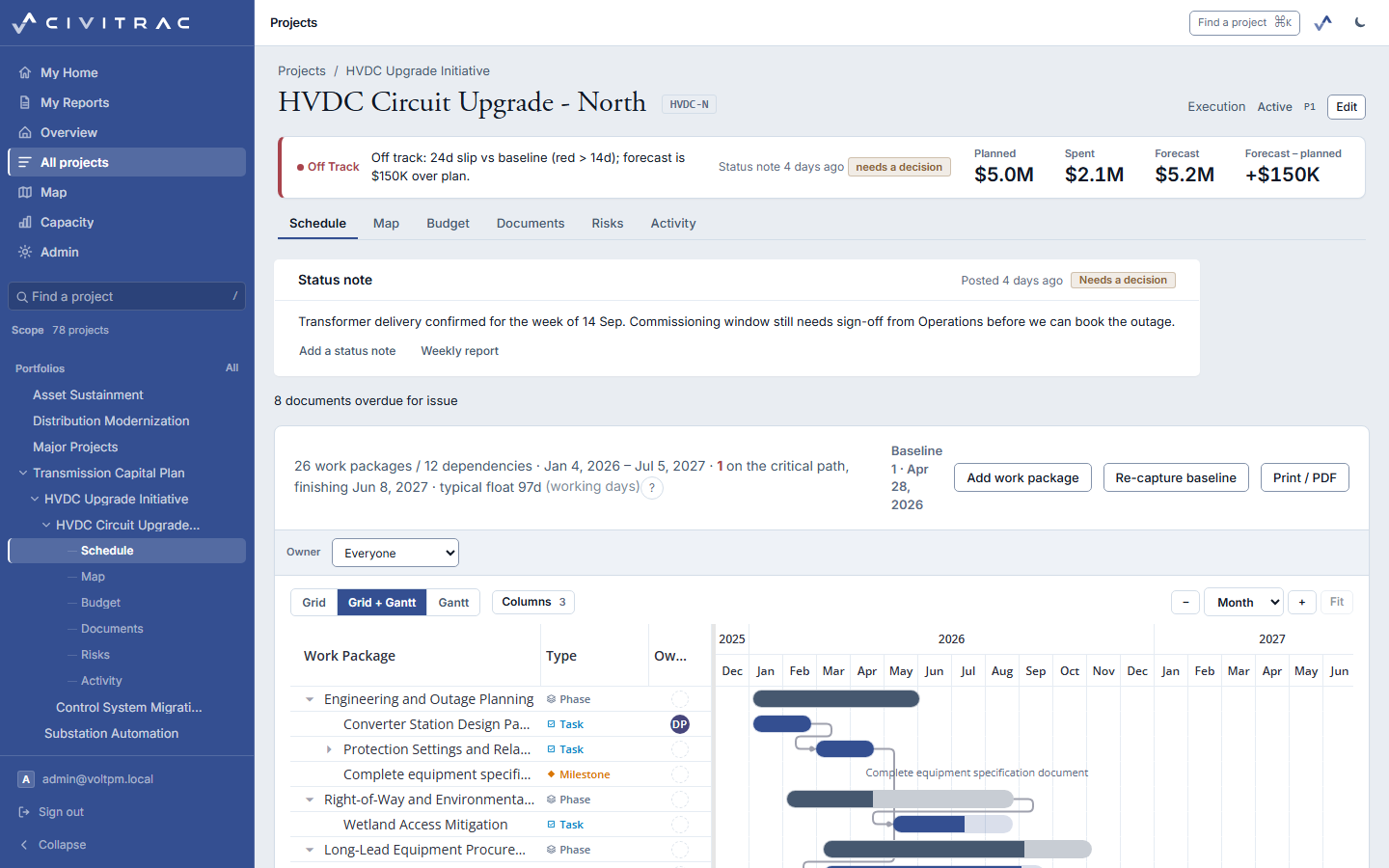Image resolution: width=1389 pixels, height=868 pixels.
Task: Select Grid view
Action: point(314,603)
